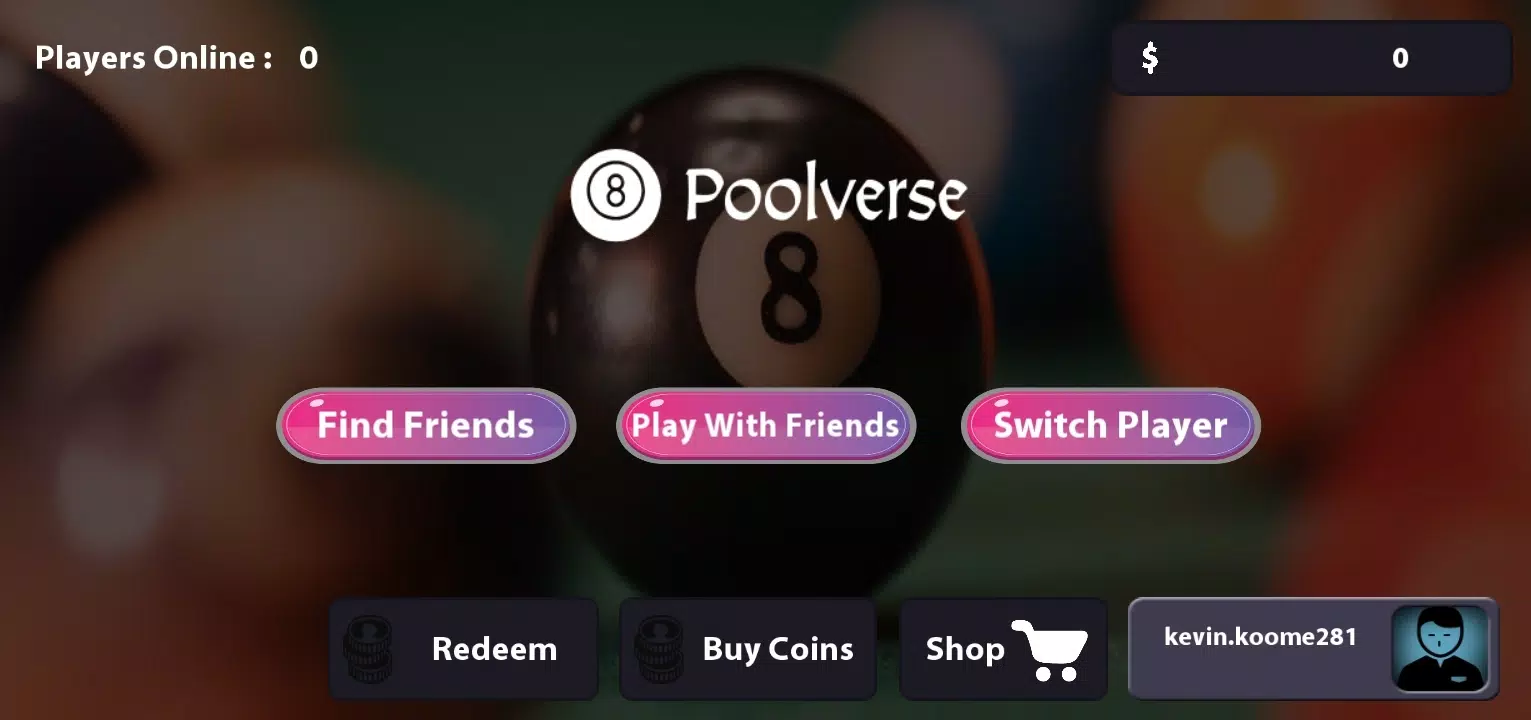Click the coin stack icon beside Redeem
The height and width of the screenshot is (720, 1531).
tap(367, 650)
